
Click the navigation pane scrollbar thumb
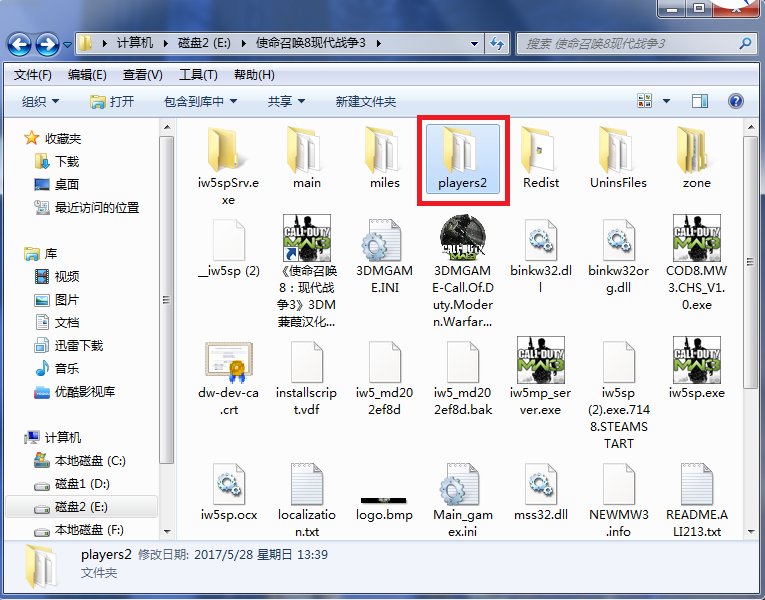pos(166,300)
